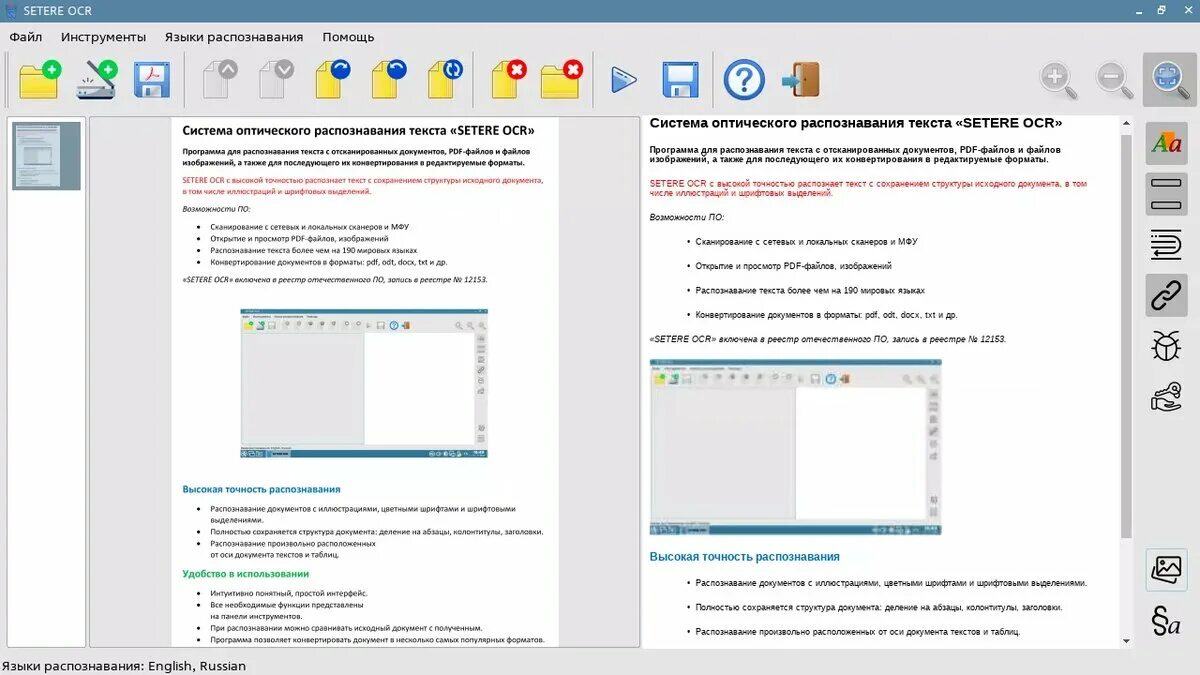Click the scroll down arrow of text pane
Viewport: 1200px width, 675px height.
(x=1126, y=640)
